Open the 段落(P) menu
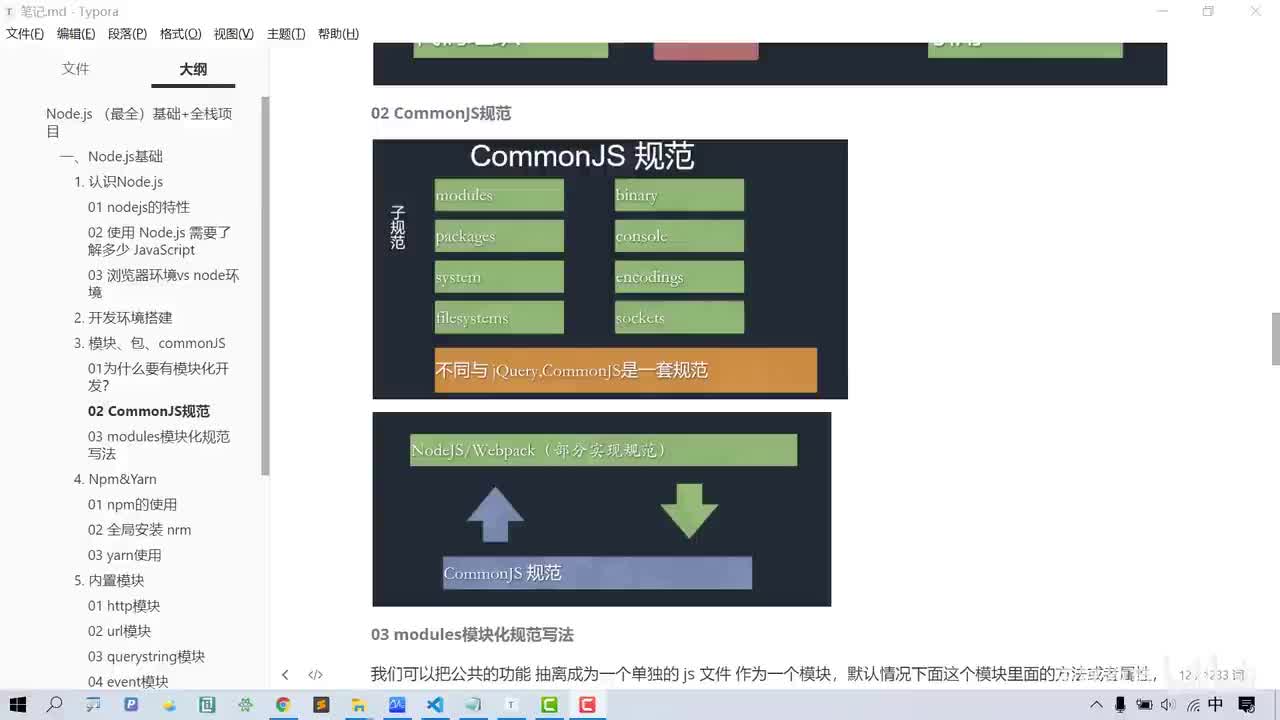Screen dimensions: 1280x720 click(127, 34)
